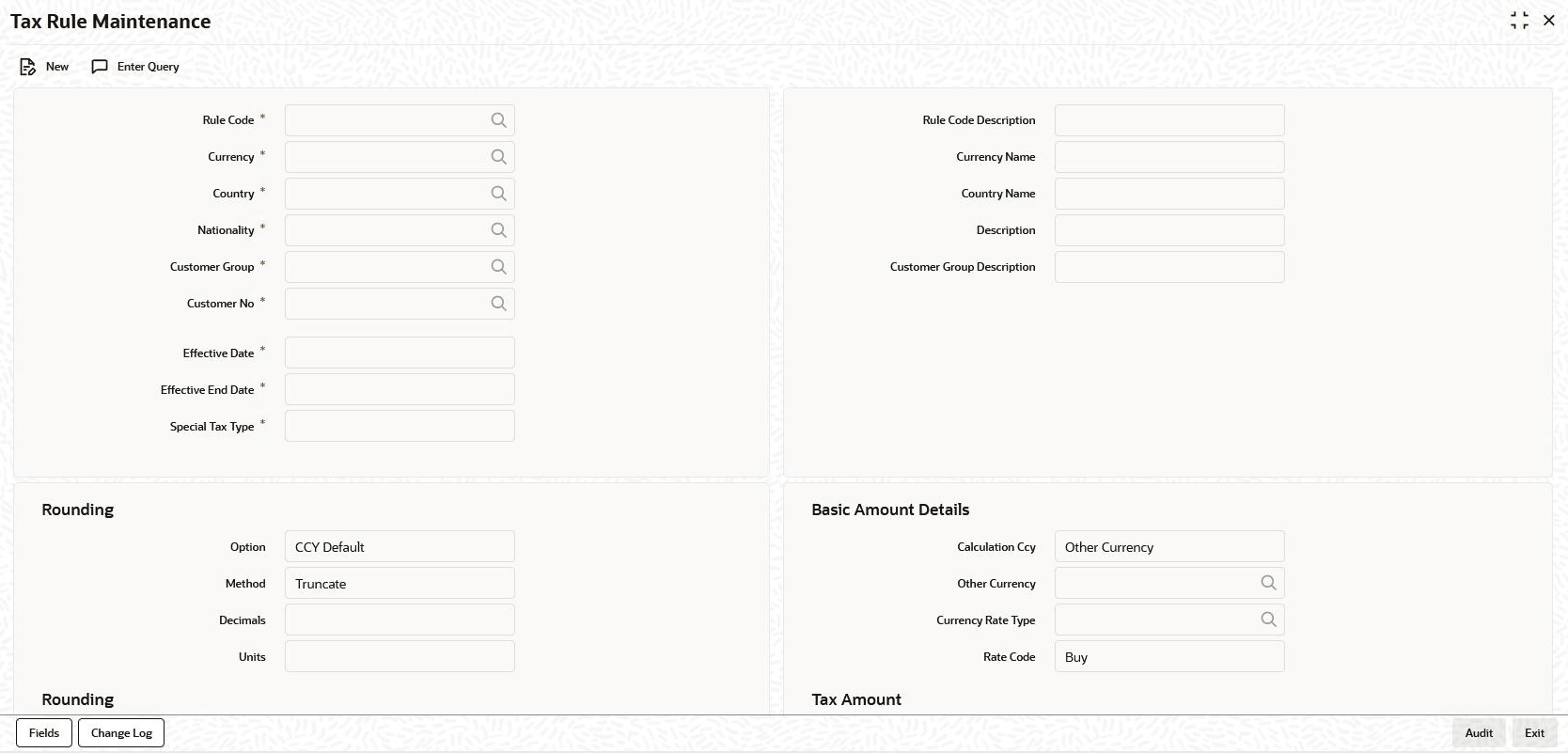
Task: Click the Country Name field
Action: click(1169, 194)
